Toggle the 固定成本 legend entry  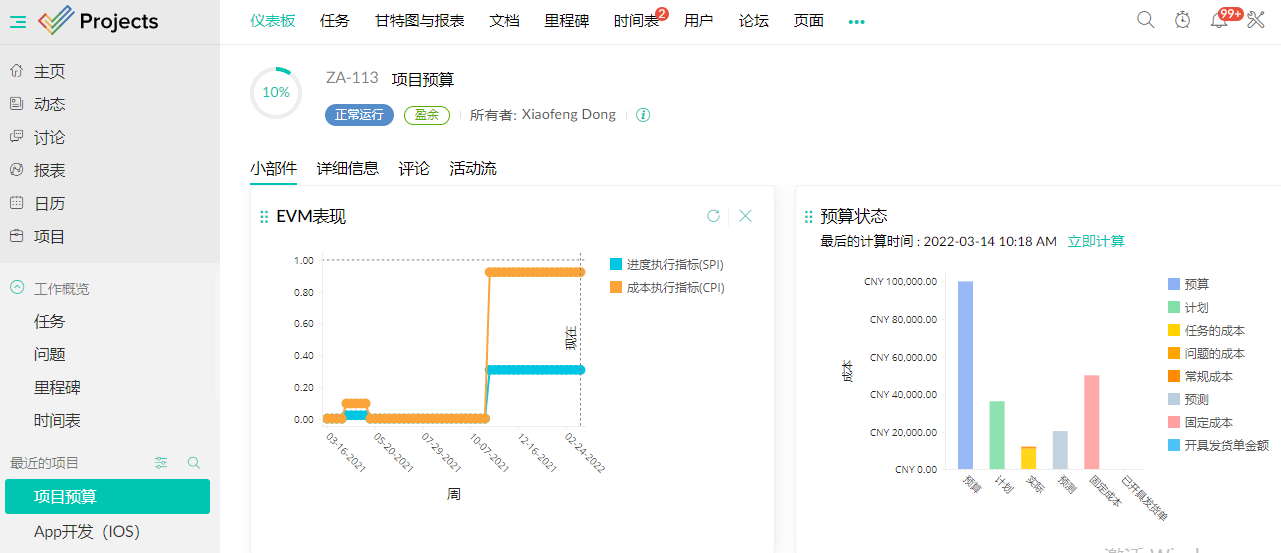coord(1207,423)
